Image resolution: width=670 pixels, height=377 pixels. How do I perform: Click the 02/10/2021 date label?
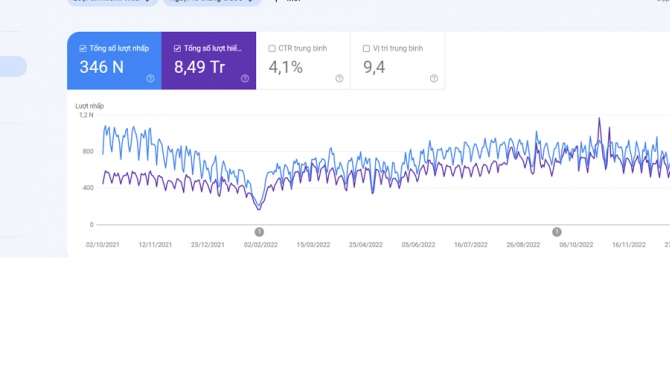point(103,245)
